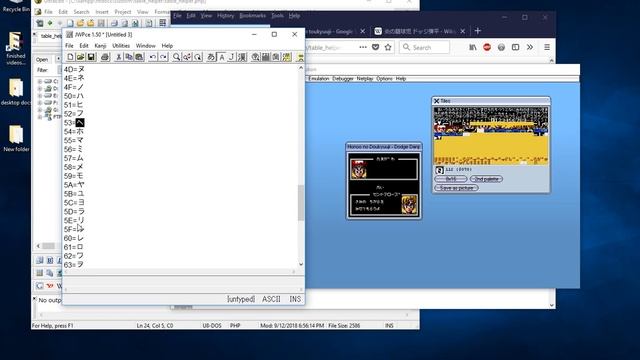Click the line 57=ム
640x360 pixels.
(x=73, y=158)
